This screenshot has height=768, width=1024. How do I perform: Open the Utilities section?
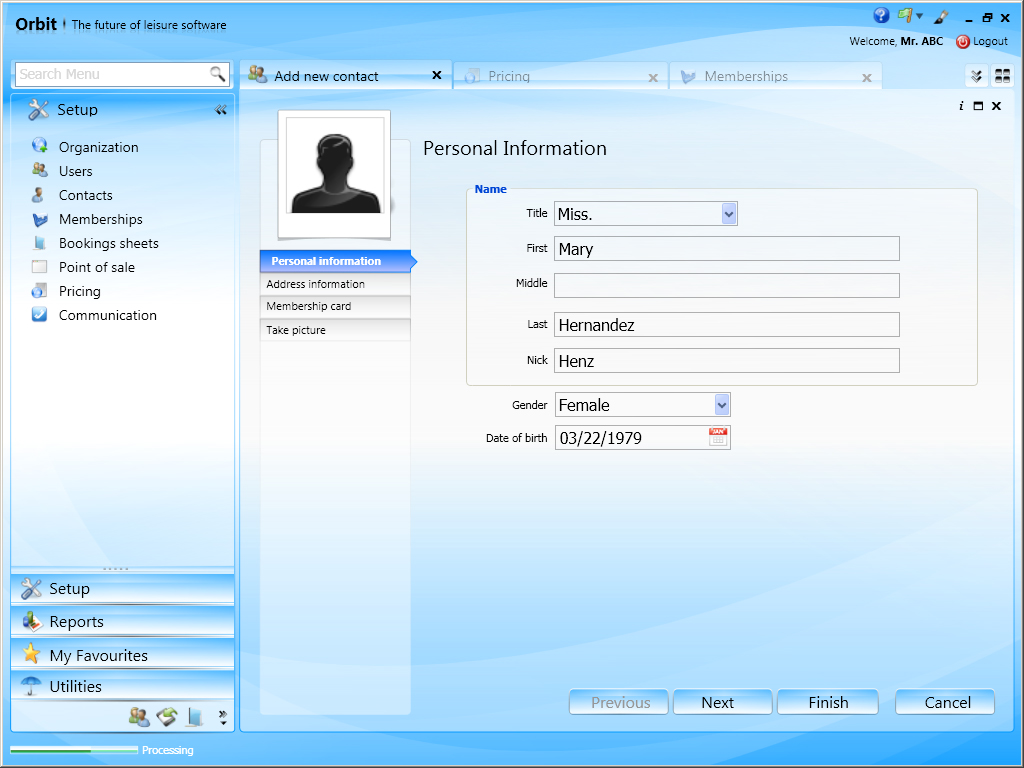click(x=123, y=686)
